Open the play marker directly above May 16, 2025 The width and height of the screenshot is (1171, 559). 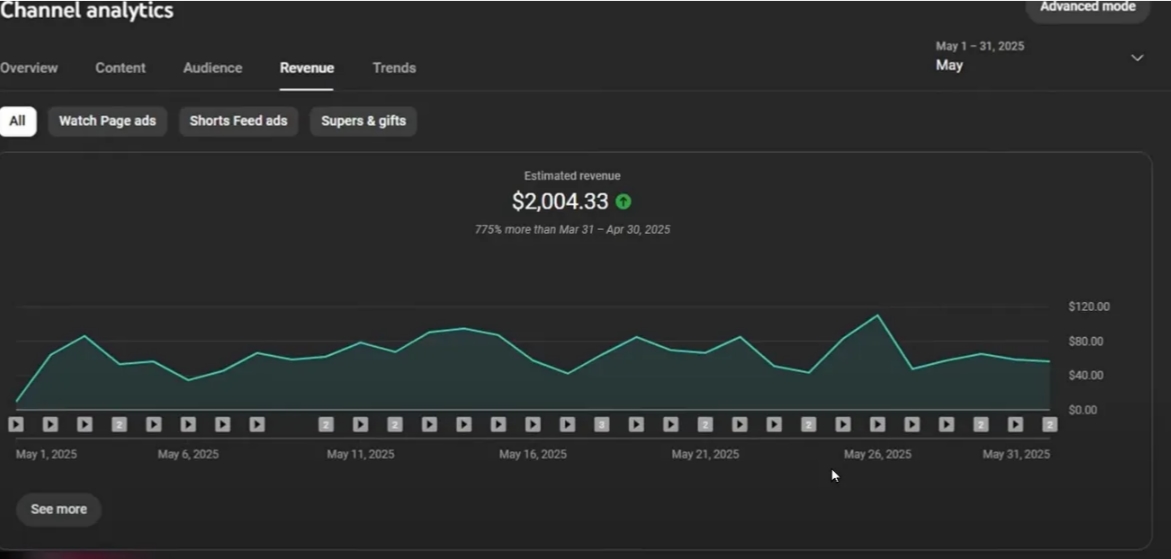coord(532,425)
